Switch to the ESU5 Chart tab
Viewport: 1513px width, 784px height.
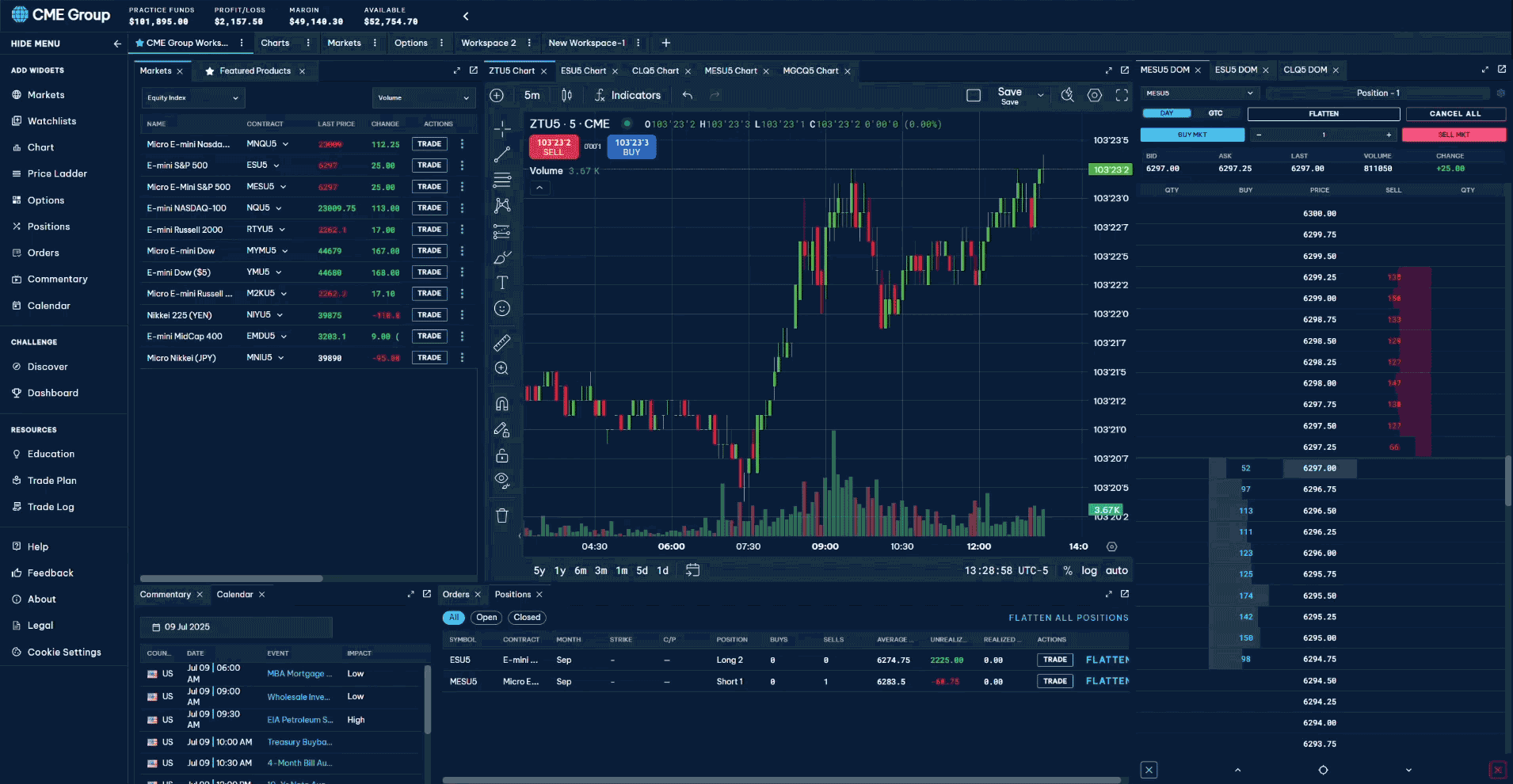583,70
